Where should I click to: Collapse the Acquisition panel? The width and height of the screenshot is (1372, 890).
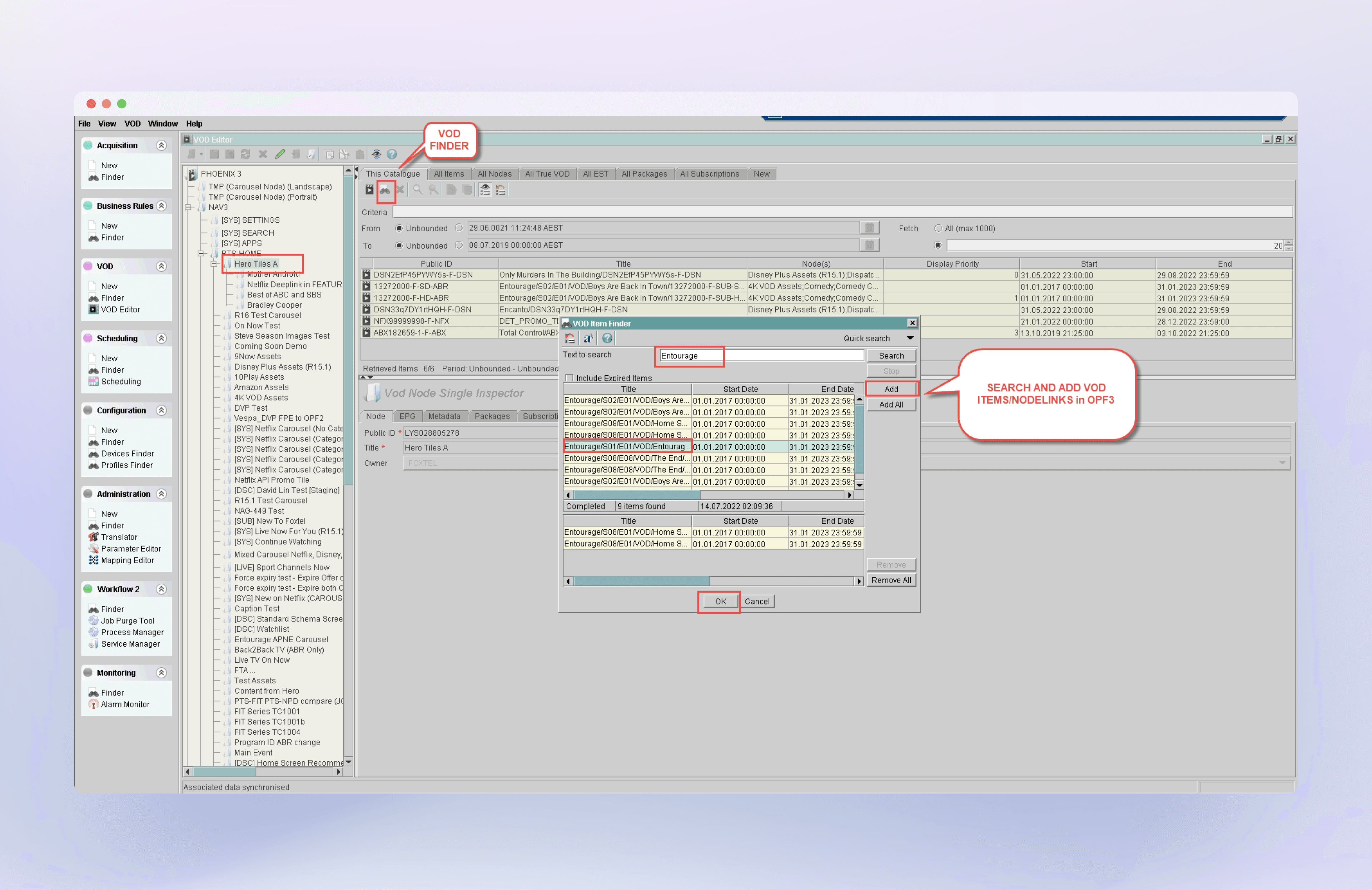(161, 145)
